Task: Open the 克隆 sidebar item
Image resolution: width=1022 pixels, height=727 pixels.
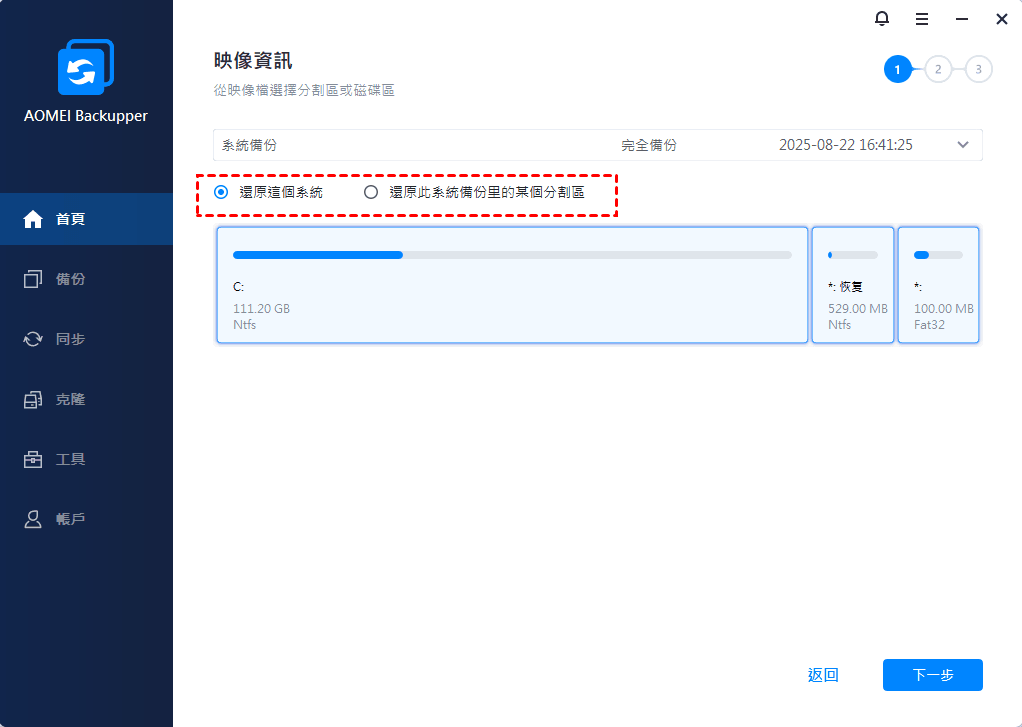Action: pos(86,399)
